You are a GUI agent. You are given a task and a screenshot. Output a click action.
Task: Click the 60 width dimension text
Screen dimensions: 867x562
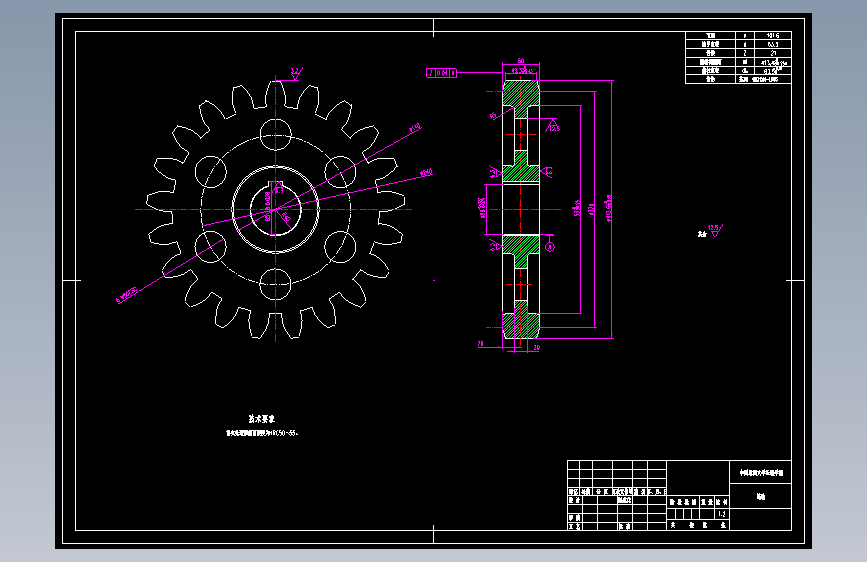(521, 61)
